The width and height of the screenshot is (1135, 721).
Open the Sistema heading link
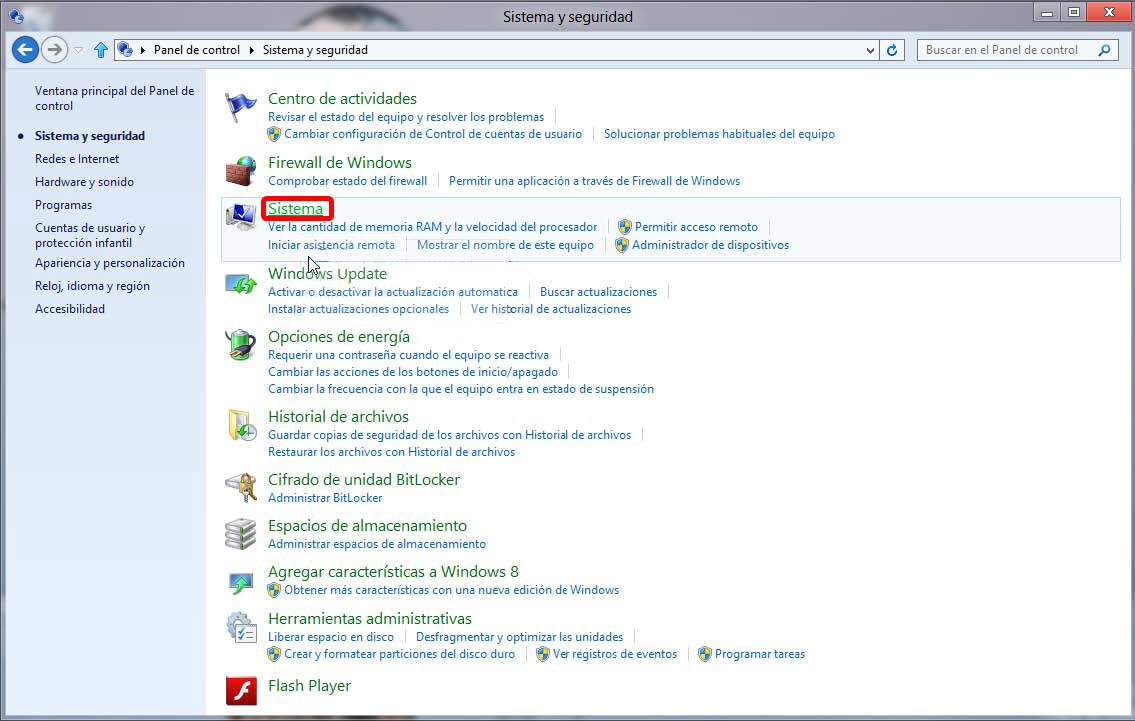[x=295, y=208]
